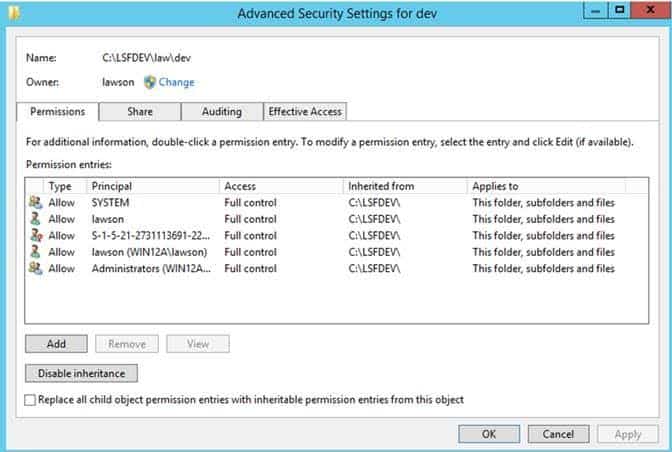Click the Cancel button
Viewport: 672px width, 452px height.
click(x=558, y=434)
